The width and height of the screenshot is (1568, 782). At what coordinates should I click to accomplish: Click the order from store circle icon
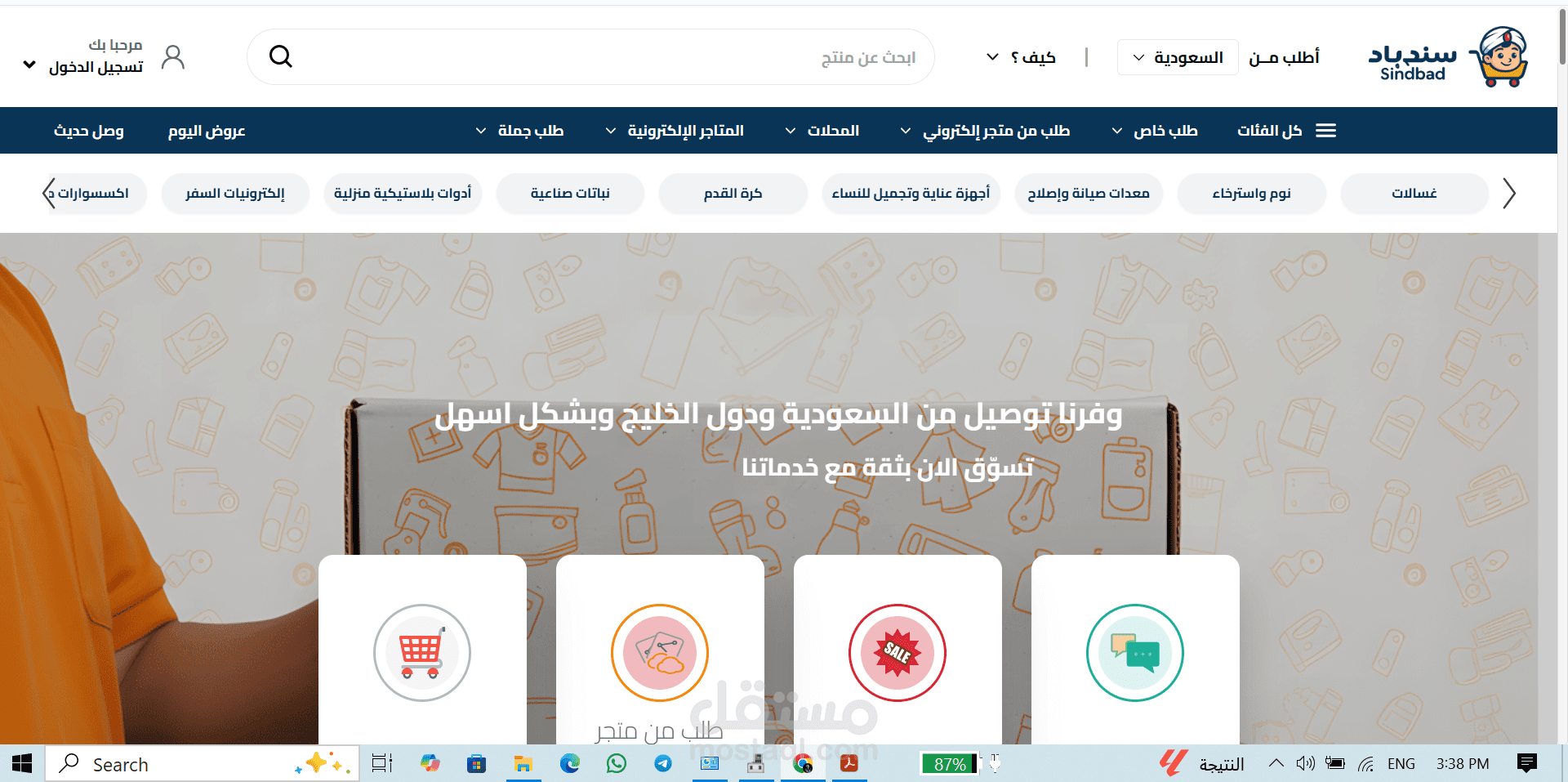coord(660,653)
